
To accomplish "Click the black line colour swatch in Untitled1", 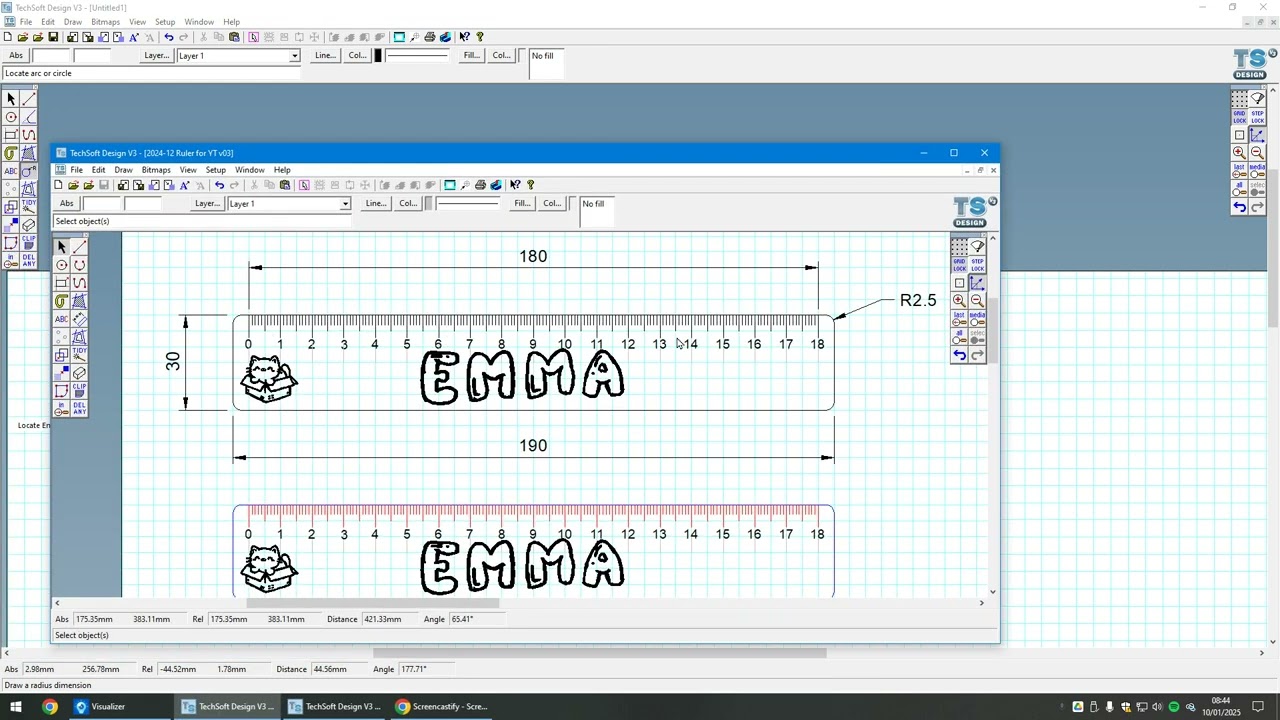I will point(378,56).
